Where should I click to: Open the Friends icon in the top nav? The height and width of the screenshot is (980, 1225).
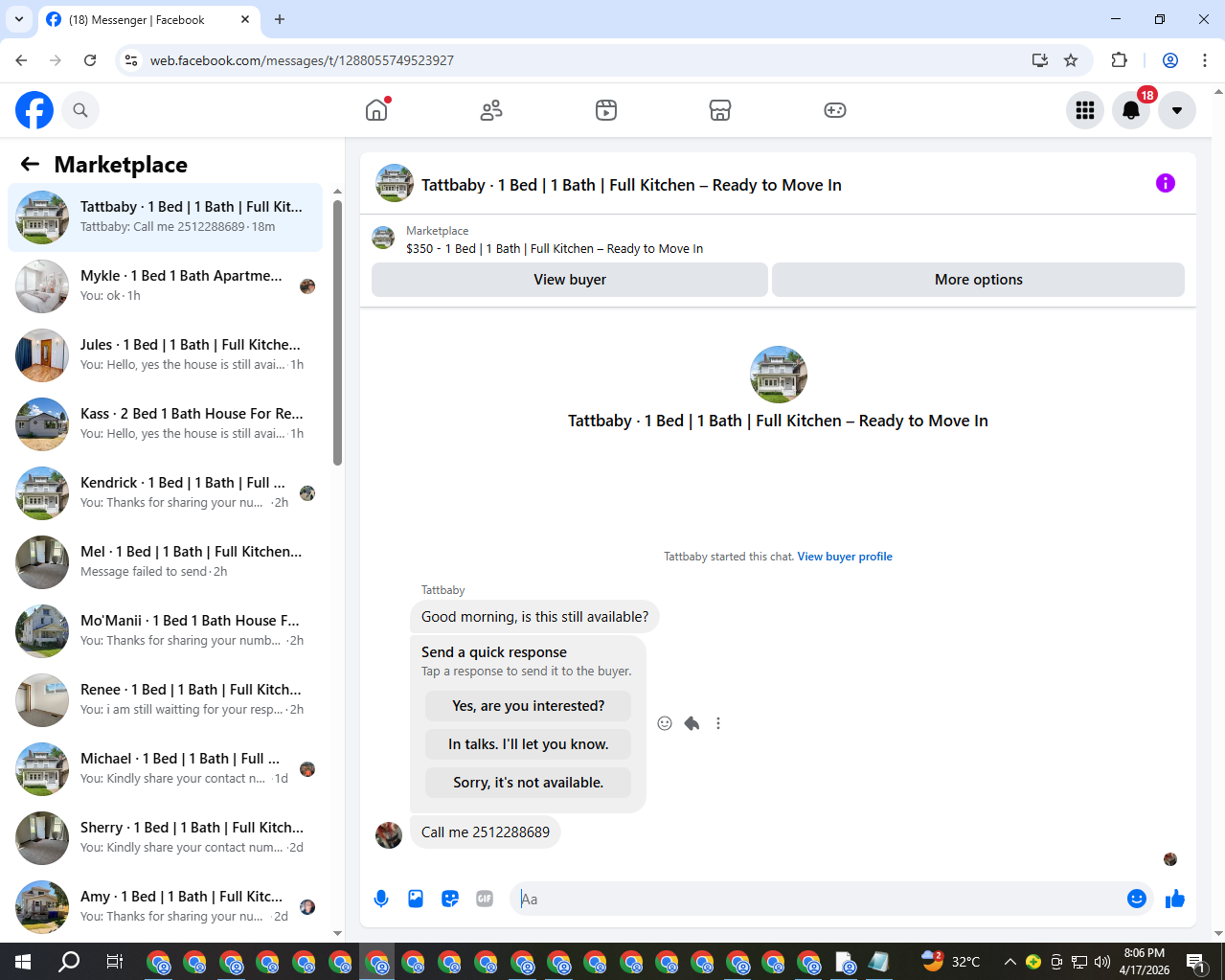click(491, 110)
